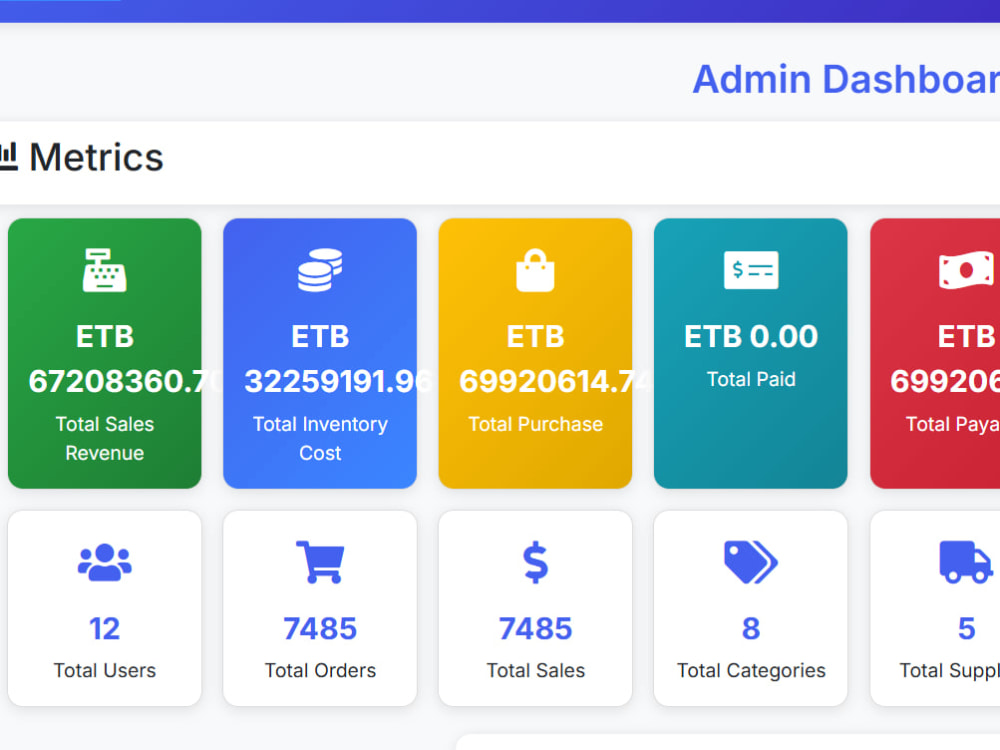Viewport: 1000px width, 750px height.
Task: Click the shopping bag icon on the yellow card
Action: click(x=535, y=270)
